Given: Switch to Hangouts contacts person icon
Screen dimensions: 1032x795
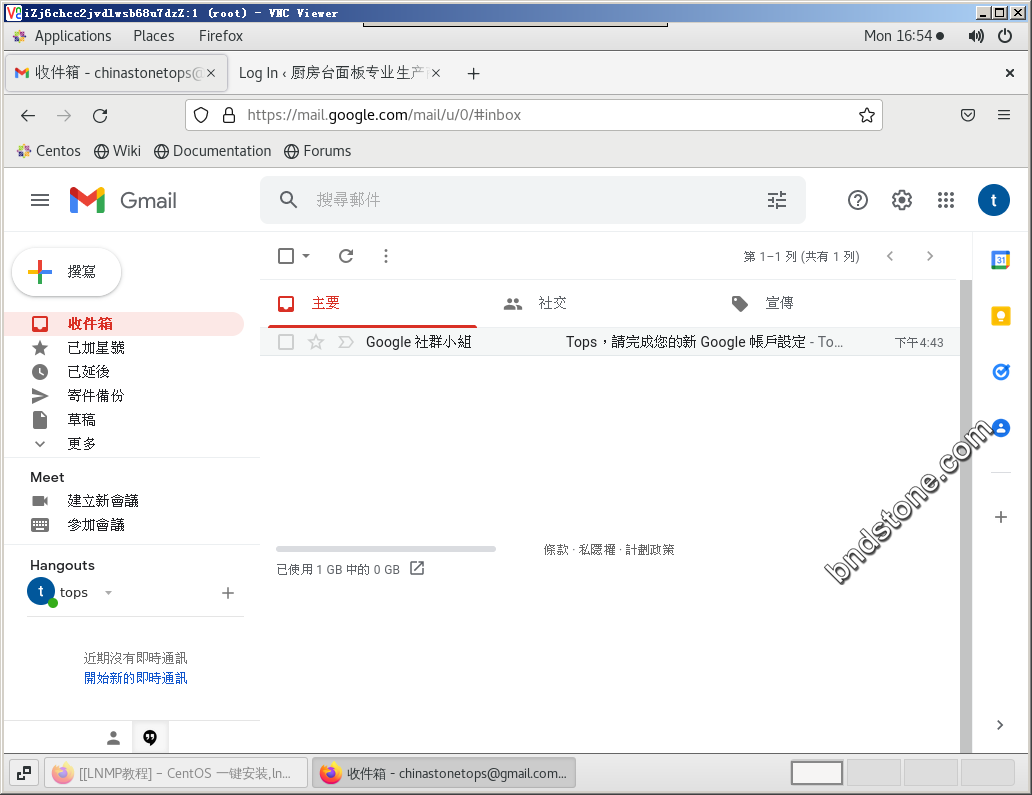Looking at the screenshot, I should click(x=113, y=738).
